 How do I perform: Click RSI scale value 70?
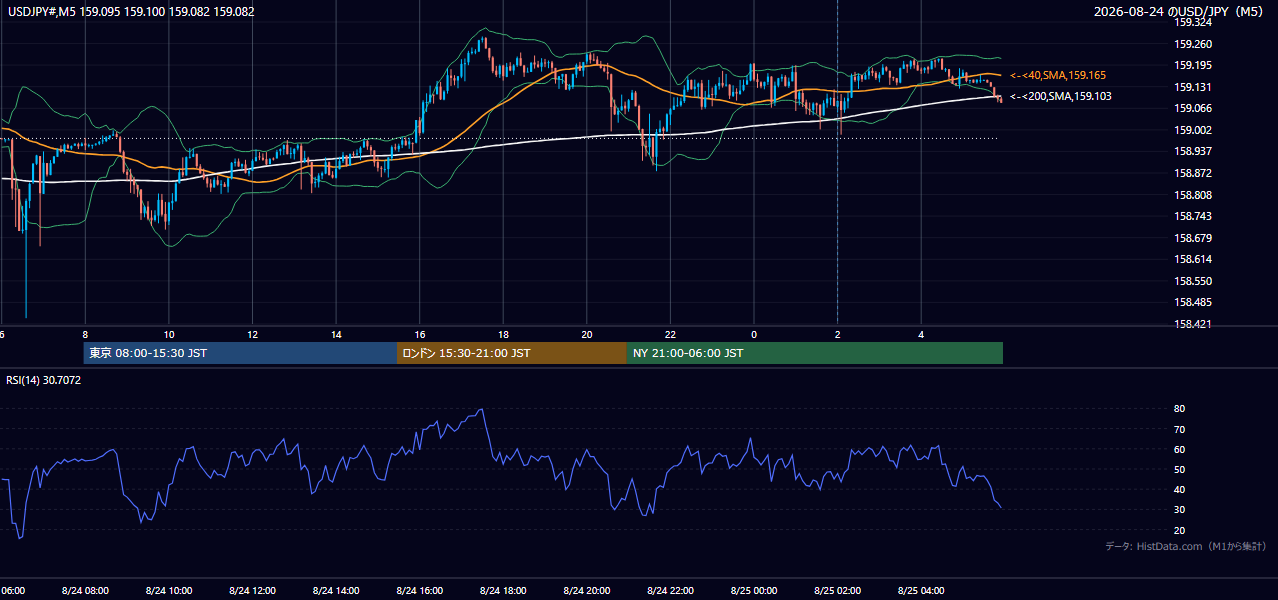coord(1180,429)
